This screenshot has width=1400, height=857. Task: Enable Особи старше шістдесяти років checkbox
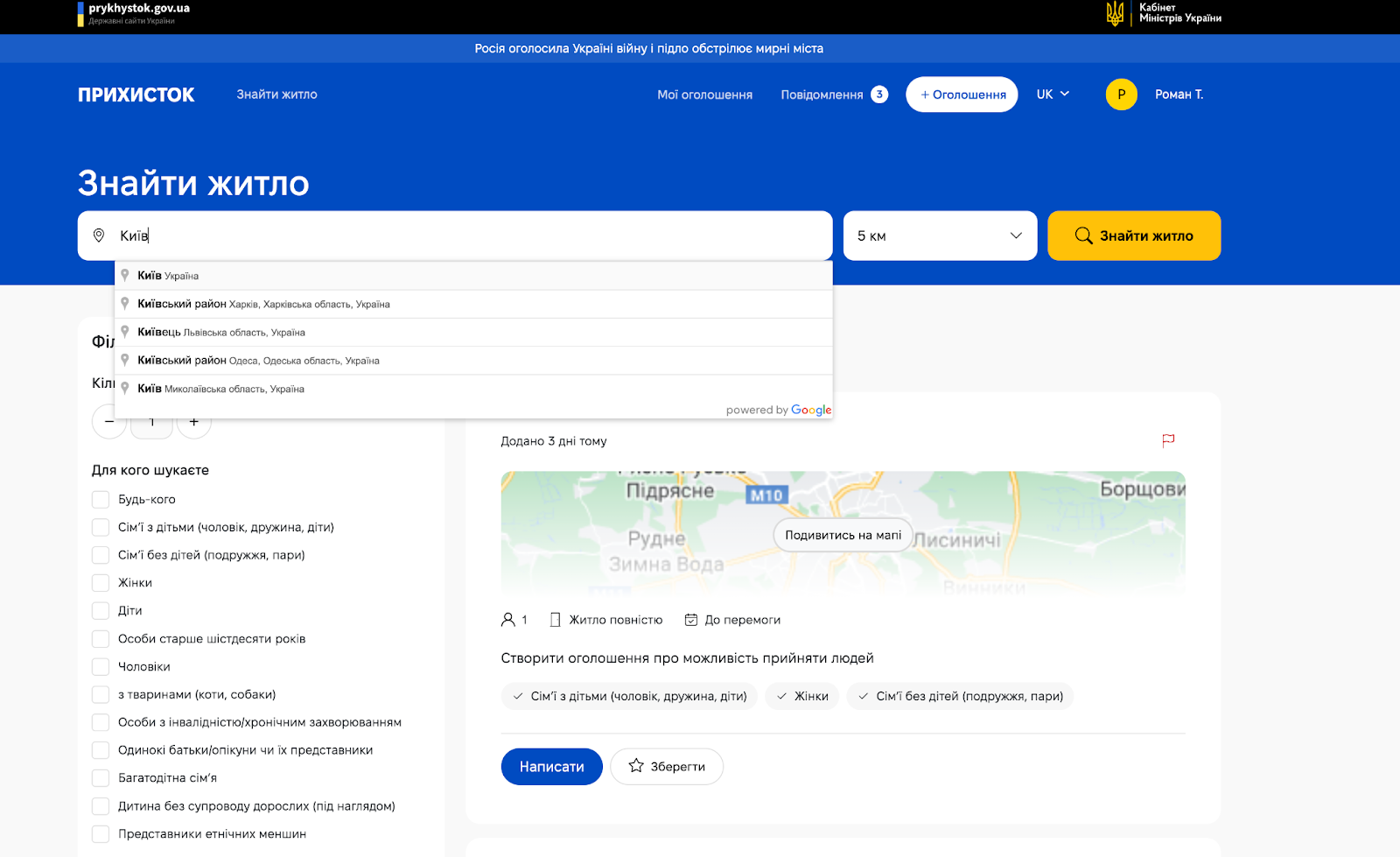101,639
